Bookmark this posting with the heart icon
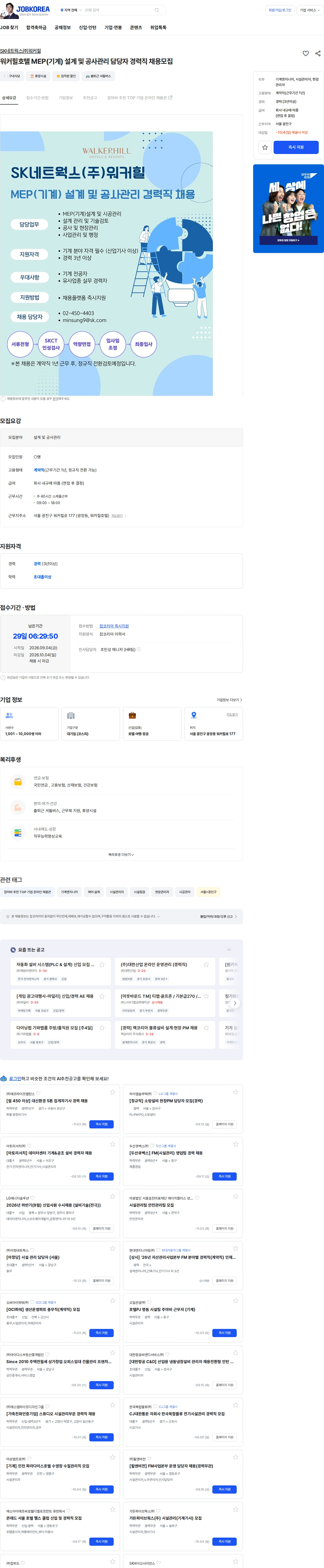This screenshot has height=1568, width=324. [x=306, y=54]
